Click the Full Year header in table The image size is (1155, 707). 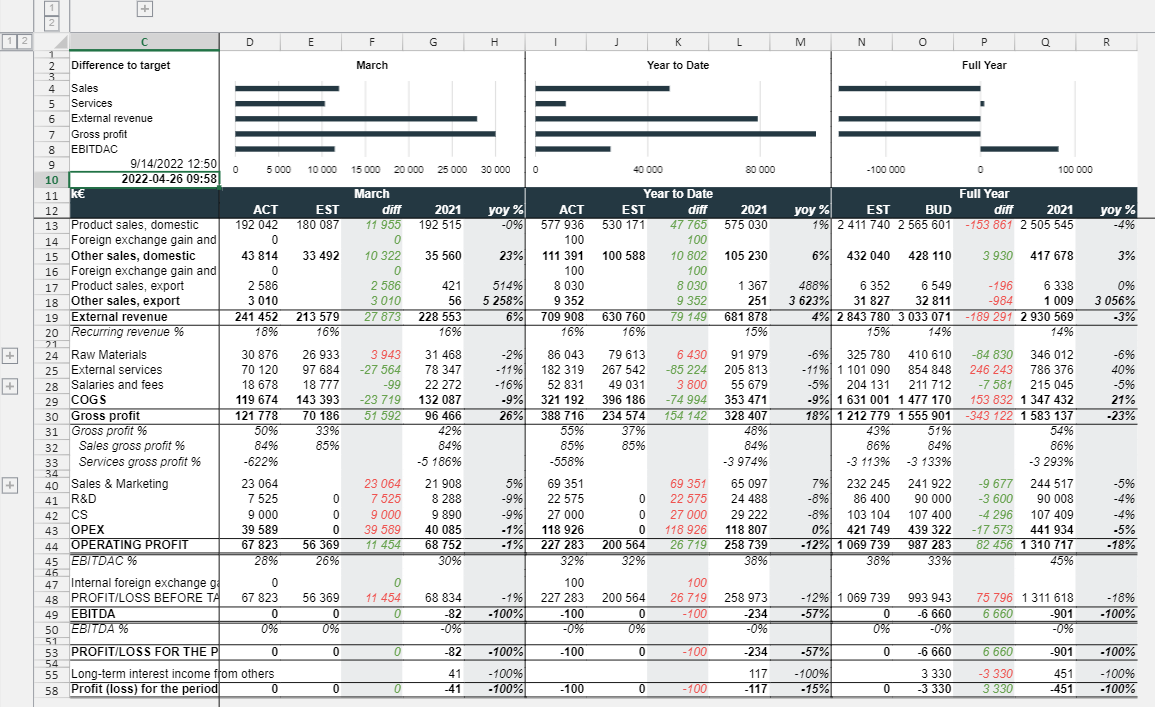click(983, 194)
